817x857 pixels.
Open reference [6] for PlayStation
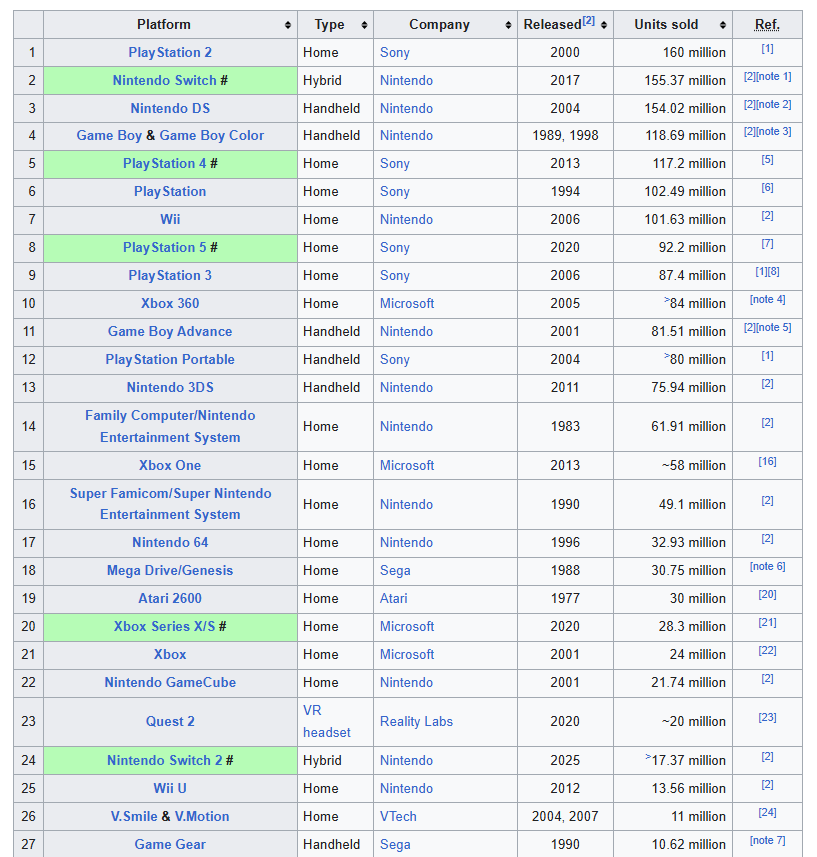tap(767, 187)
